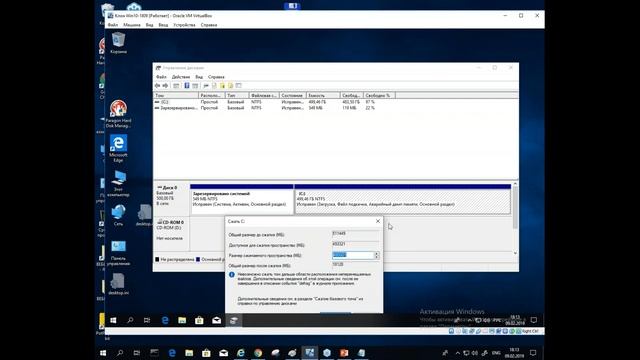The image size is (640, 360).
Task: Select Disk Management button in guest taskbar
Action: 233,320
